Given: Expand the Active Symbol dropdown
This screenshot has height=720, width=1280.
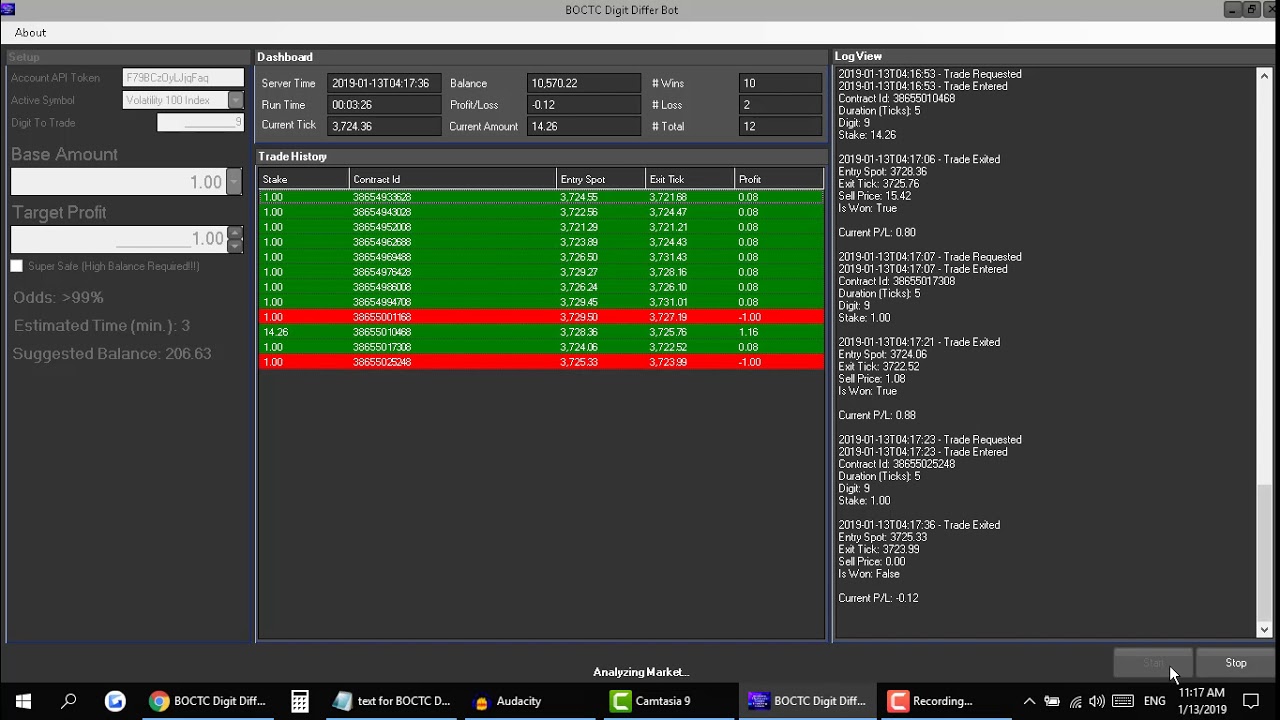Looking at the screenshot, I should click(235, 100).
